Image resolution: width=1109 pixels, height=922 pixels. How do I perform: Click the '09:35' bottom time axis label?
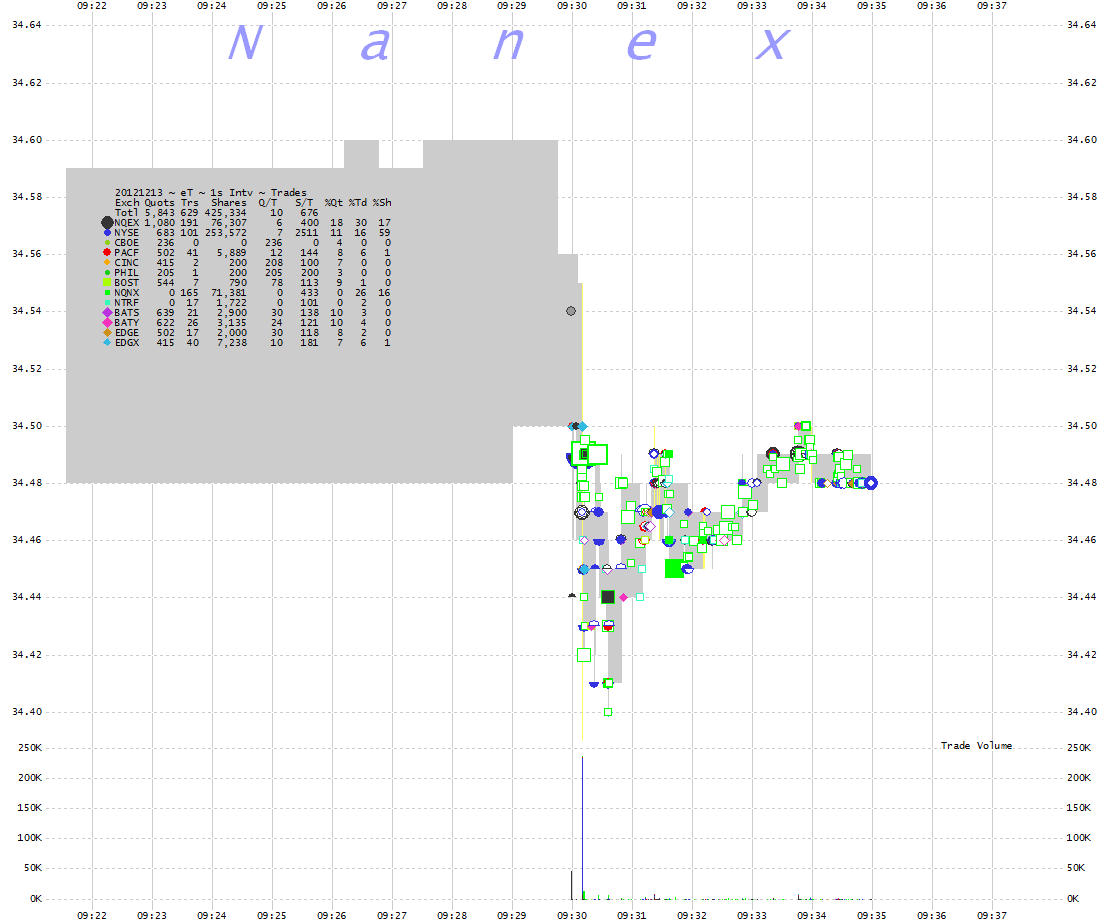[871, 915]
